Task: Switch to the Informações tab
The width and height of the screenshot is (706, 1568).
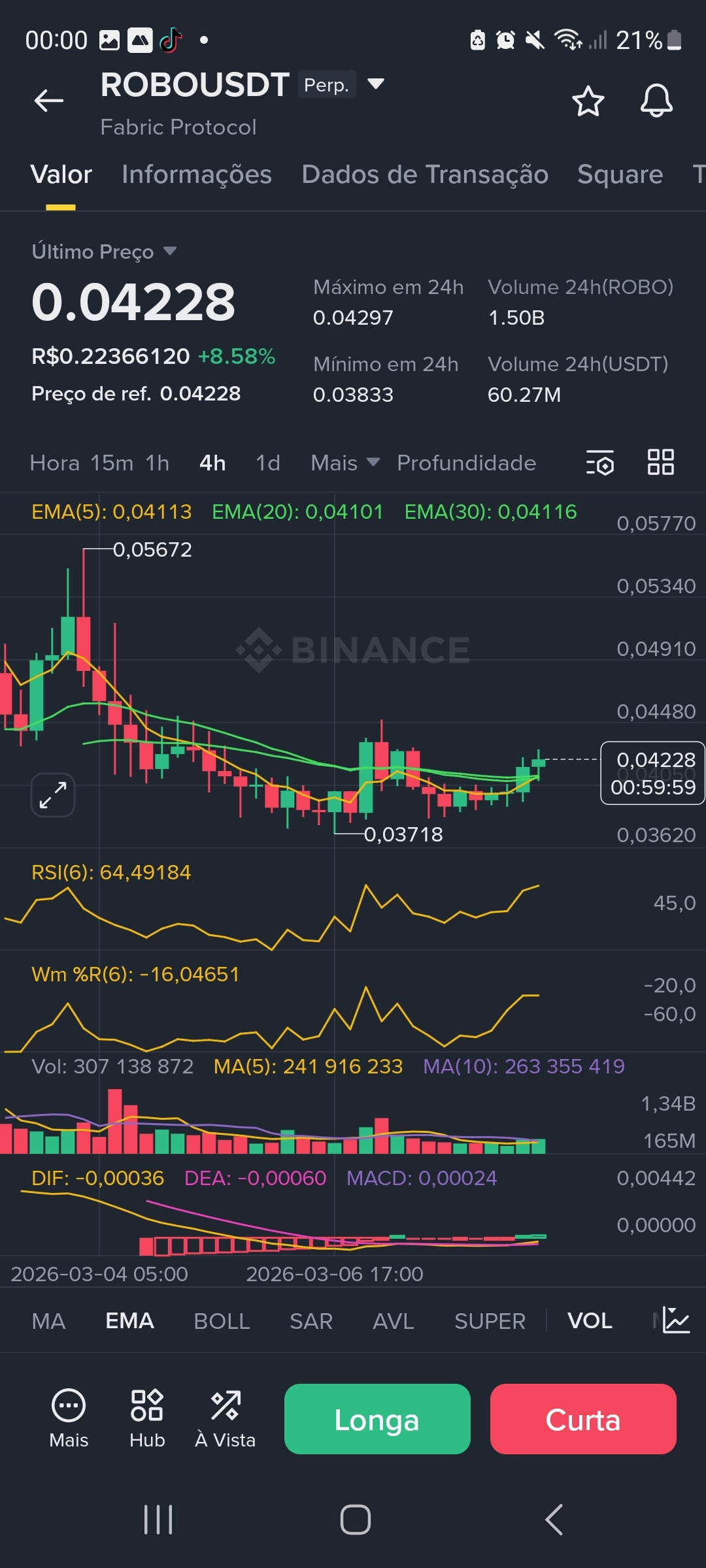Action: tap(197, 174)
